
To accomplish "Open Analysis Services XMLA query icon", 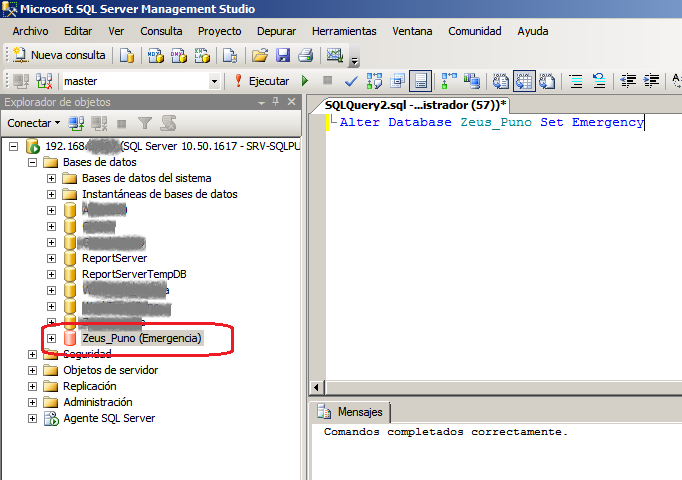I will coord(202,56).
